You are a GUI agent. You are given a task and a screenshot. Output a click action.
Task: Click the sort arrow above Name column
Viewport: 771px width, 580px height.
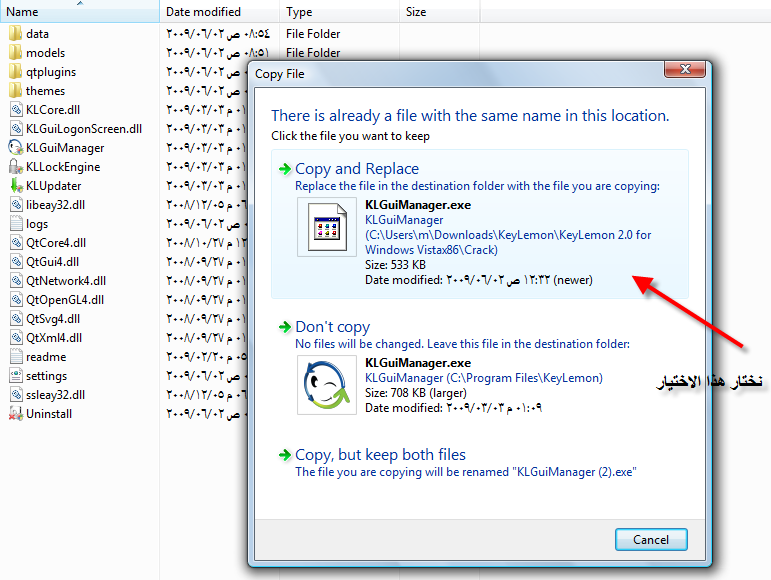click(x=80, y=3)
